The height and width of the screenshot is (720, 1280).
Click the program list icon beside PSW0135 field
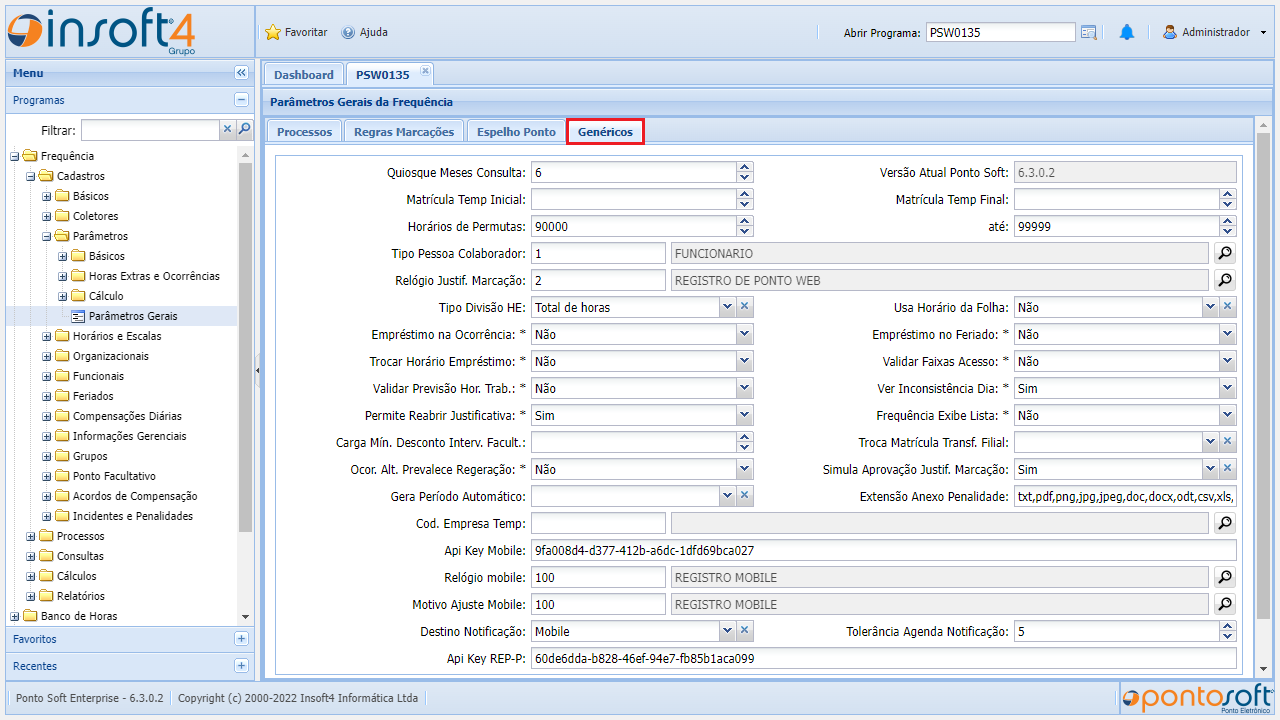[x=1089, y=33]
